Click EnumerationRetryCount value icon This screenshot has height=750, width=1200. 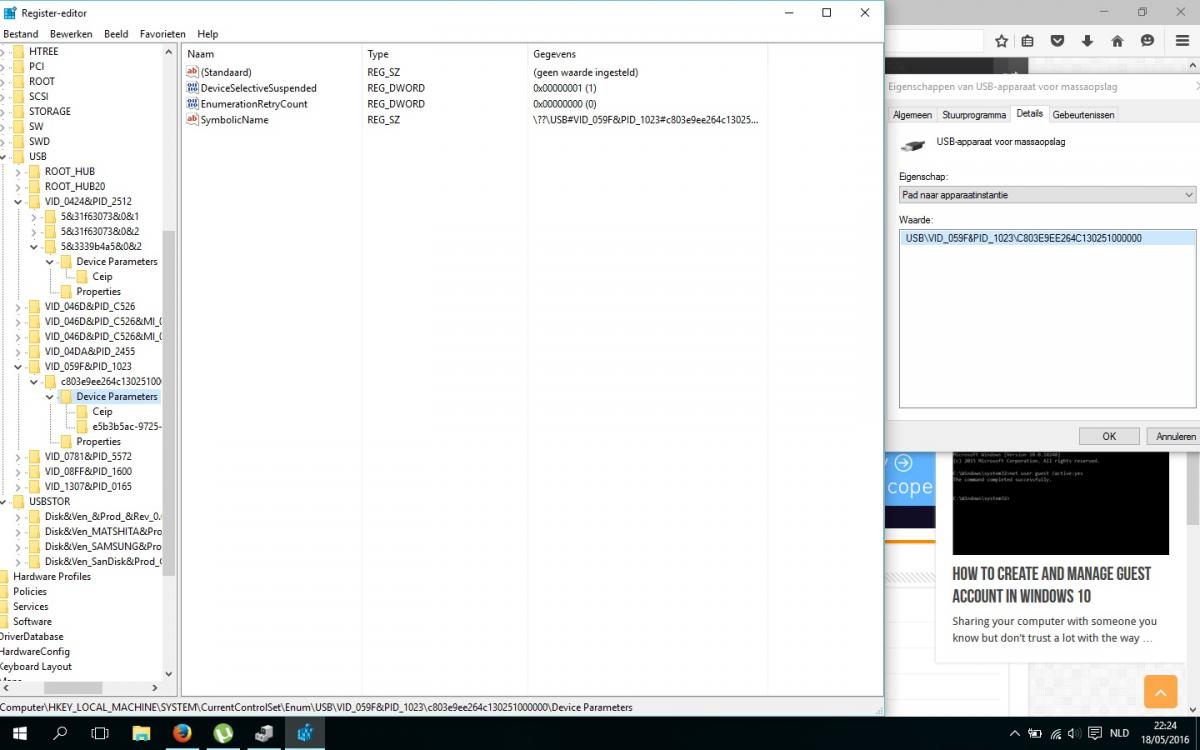tap(193, 104)
